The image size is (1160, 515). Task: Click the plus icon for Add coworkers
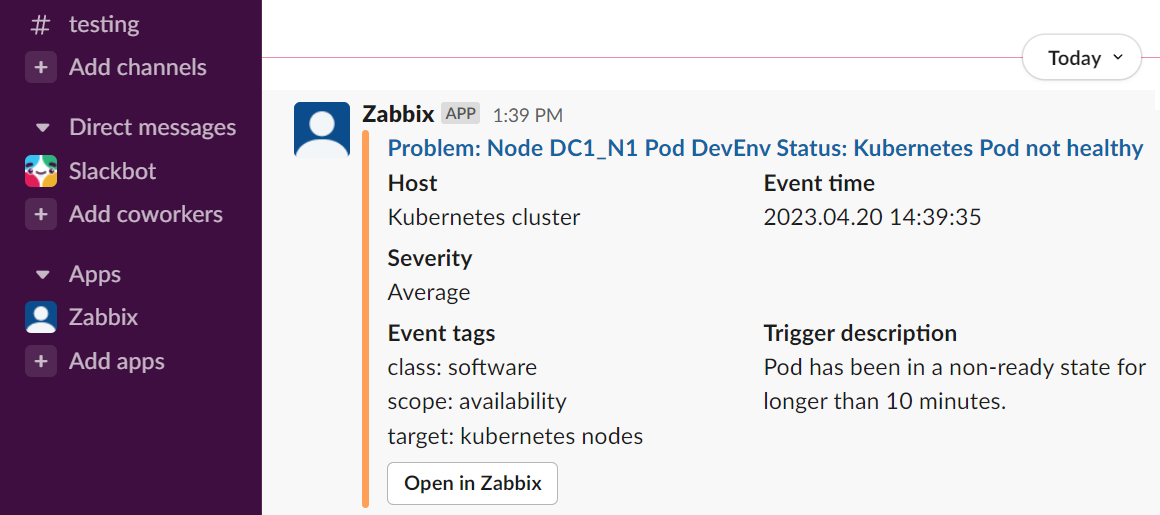coord(41,215)
